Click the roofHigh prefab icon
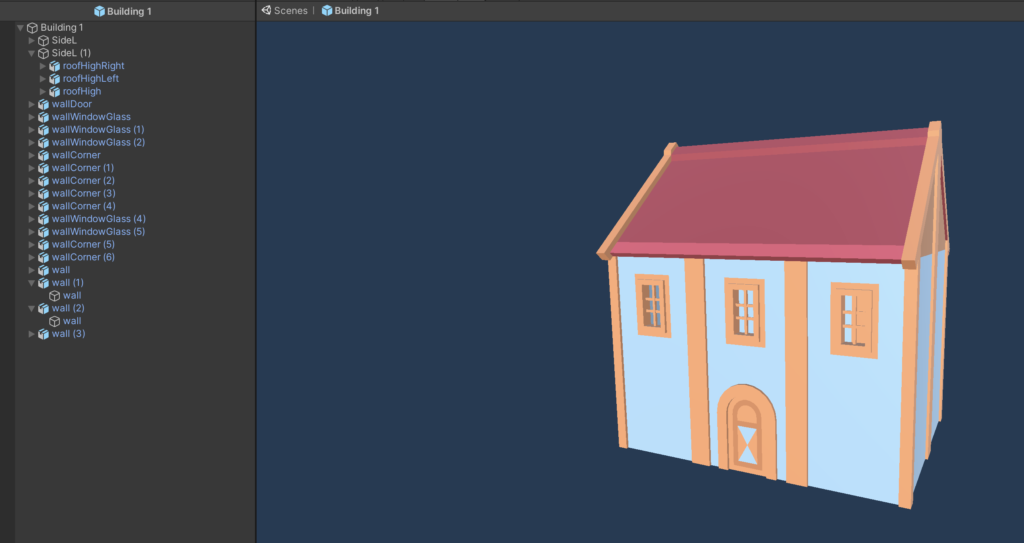The image size is (1024, 543). 55,91
